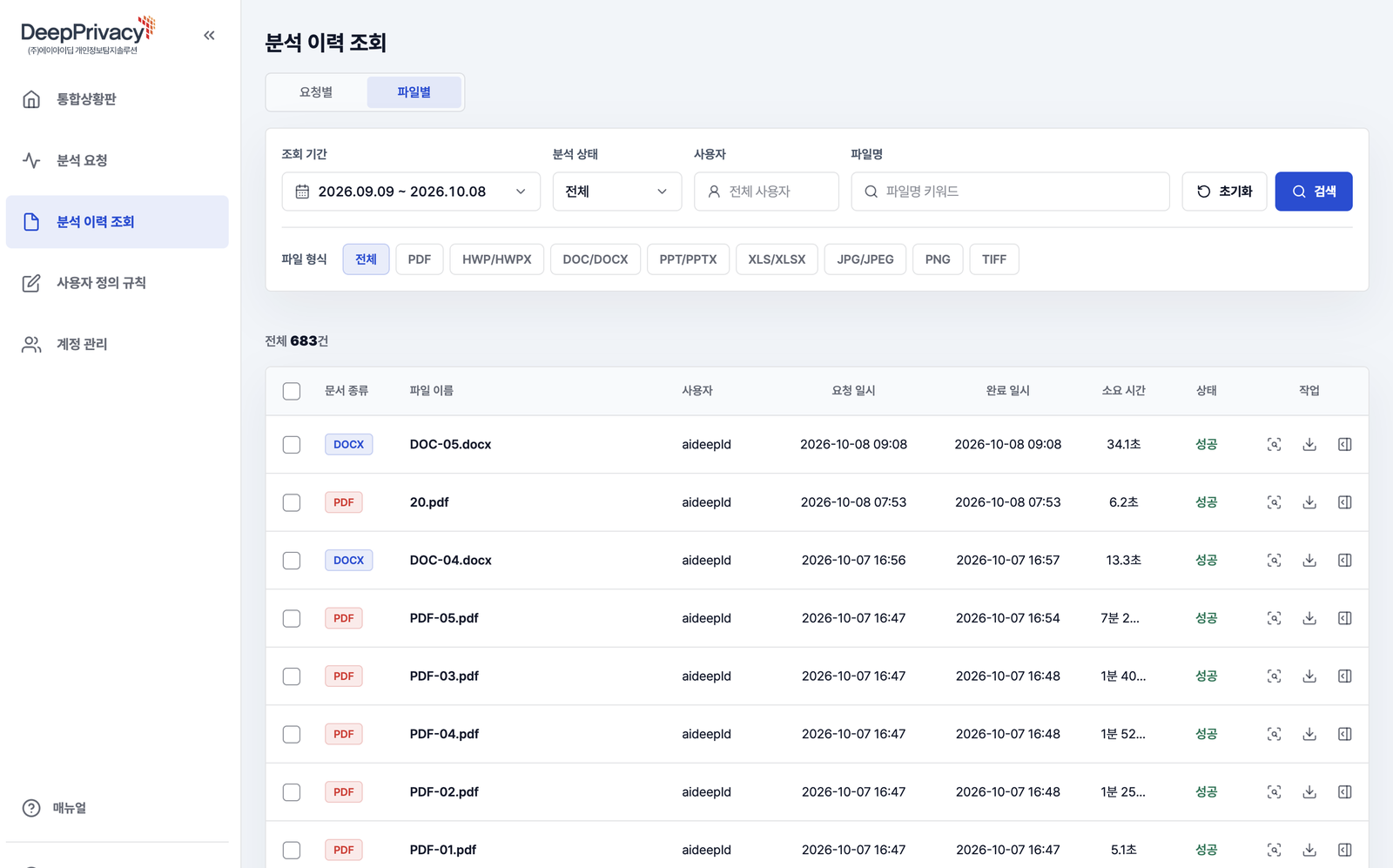The width and height of the screenshot is (1393, 868).
Task: Select the 전체 file format chip
Action: tap(366, 259)
